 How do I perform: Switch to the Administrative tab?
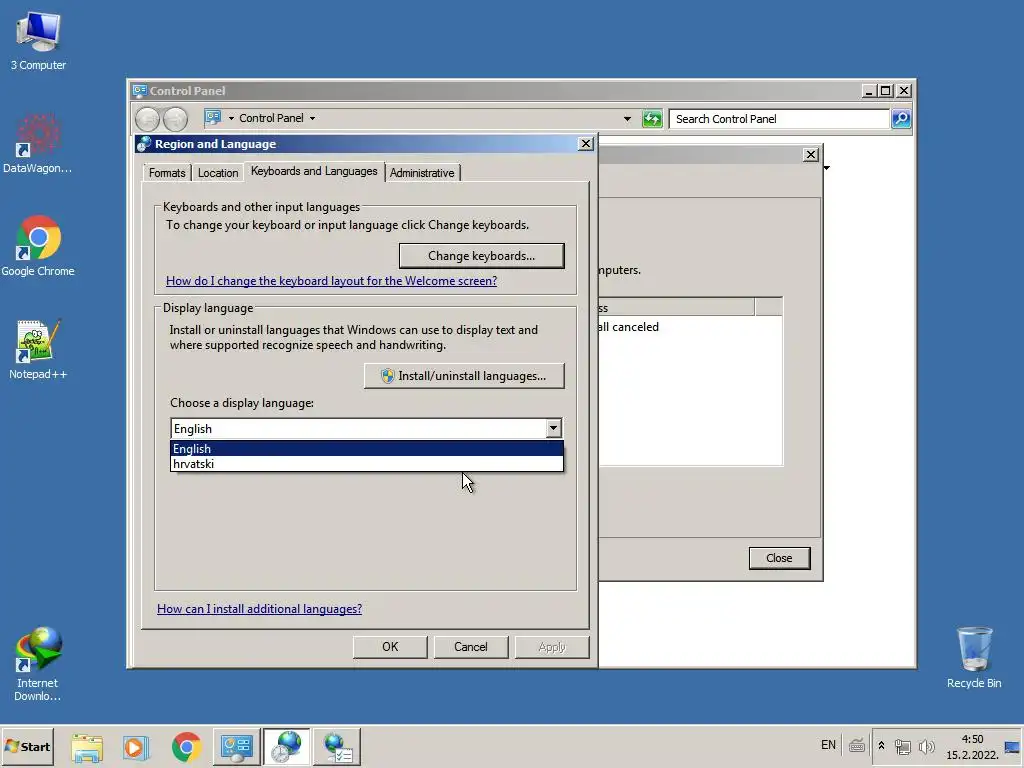tap(422, 172)
